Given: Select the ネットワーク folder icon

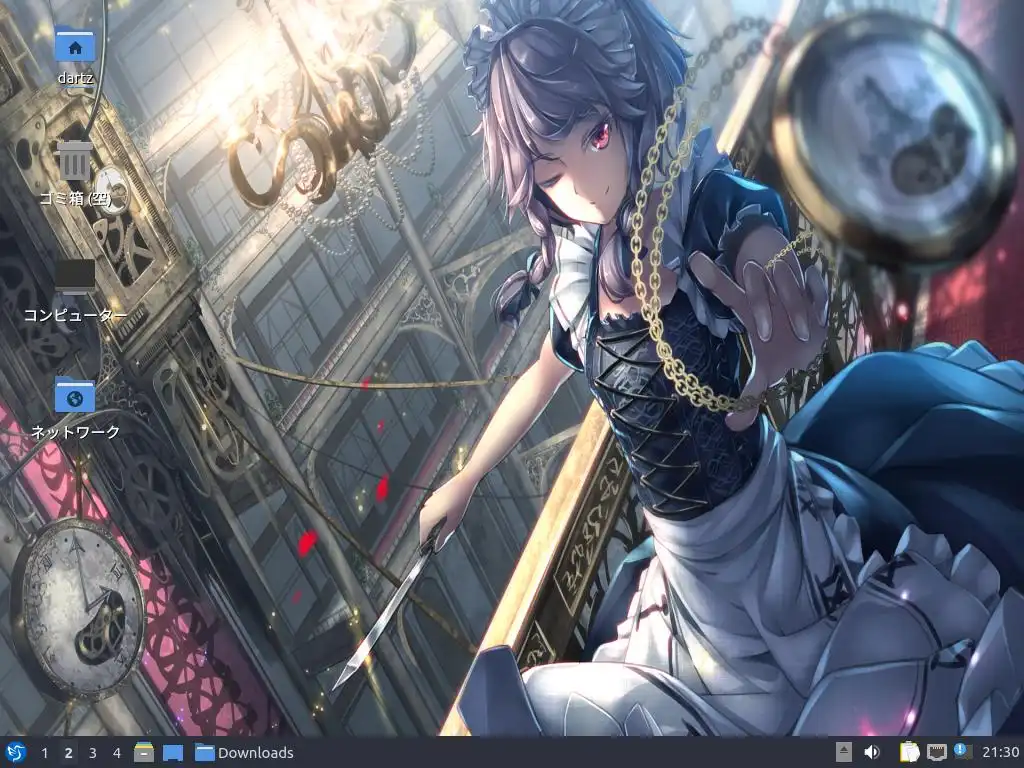Looking at the screenshot, I should tap(75, 394).
